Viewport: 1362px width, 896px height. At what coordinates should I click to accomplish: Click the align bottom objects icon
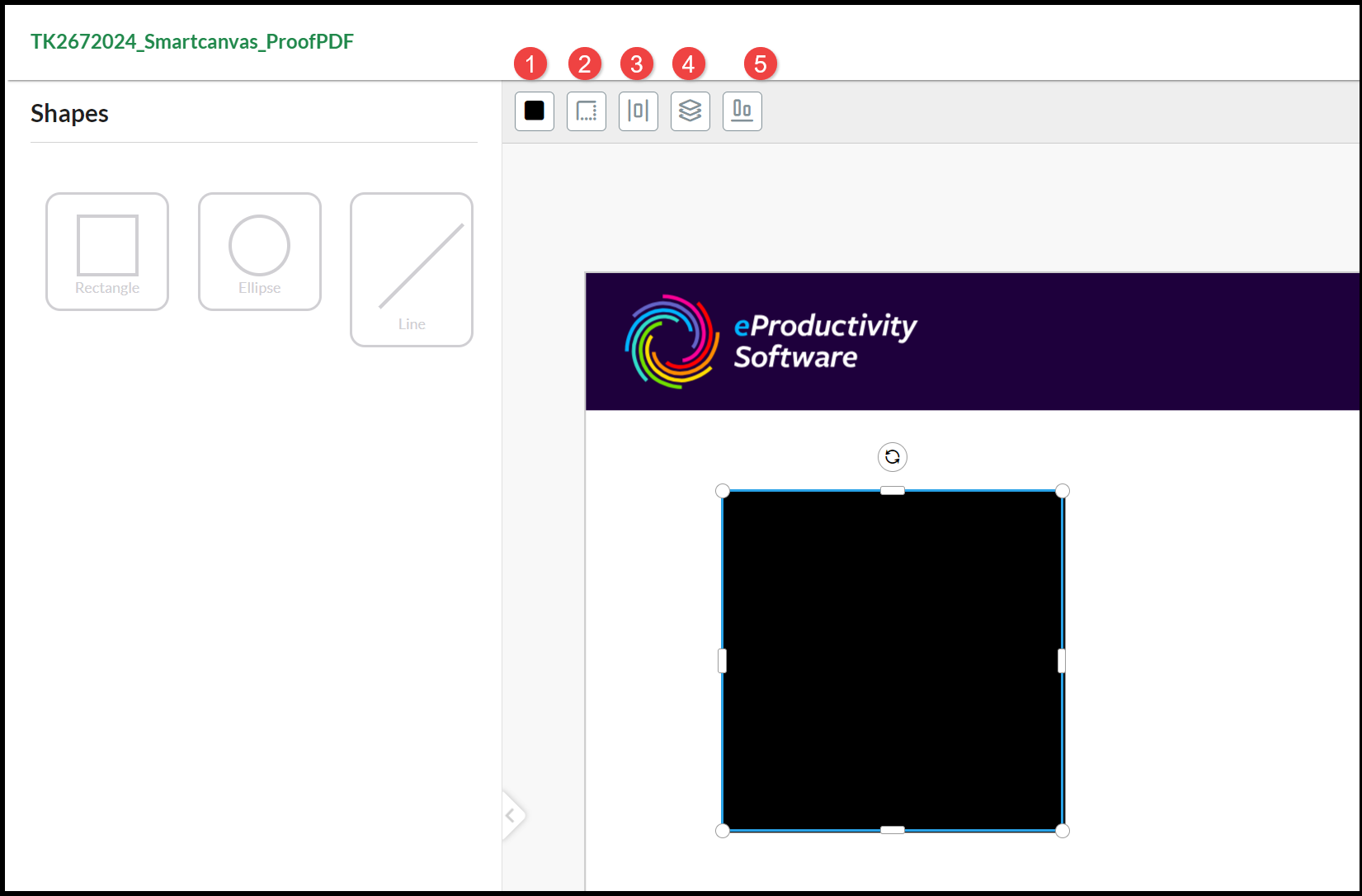[x=742, y=111]
